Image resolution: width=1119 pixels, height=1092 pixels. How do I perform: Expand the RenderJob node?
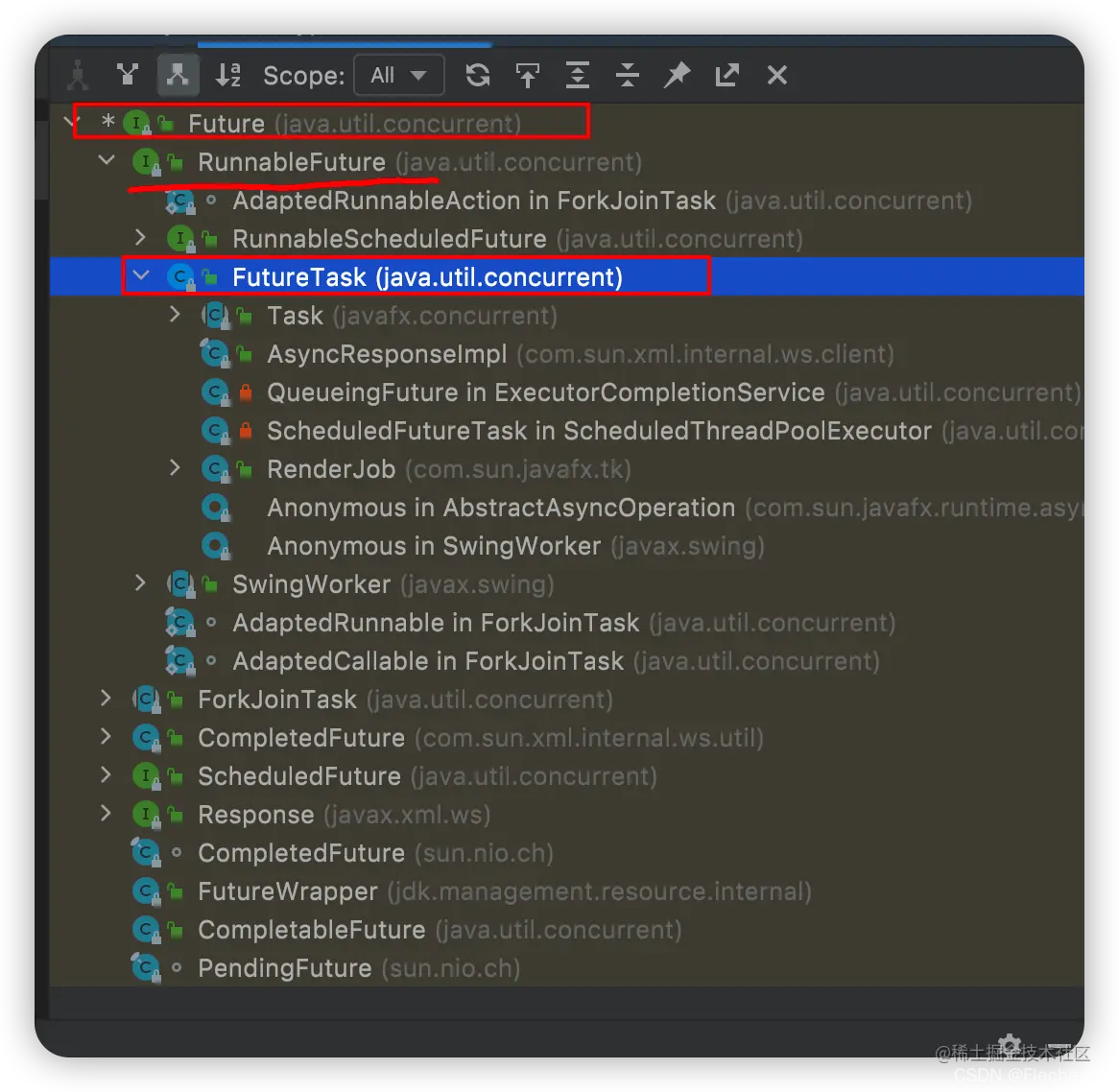point(175,468)
